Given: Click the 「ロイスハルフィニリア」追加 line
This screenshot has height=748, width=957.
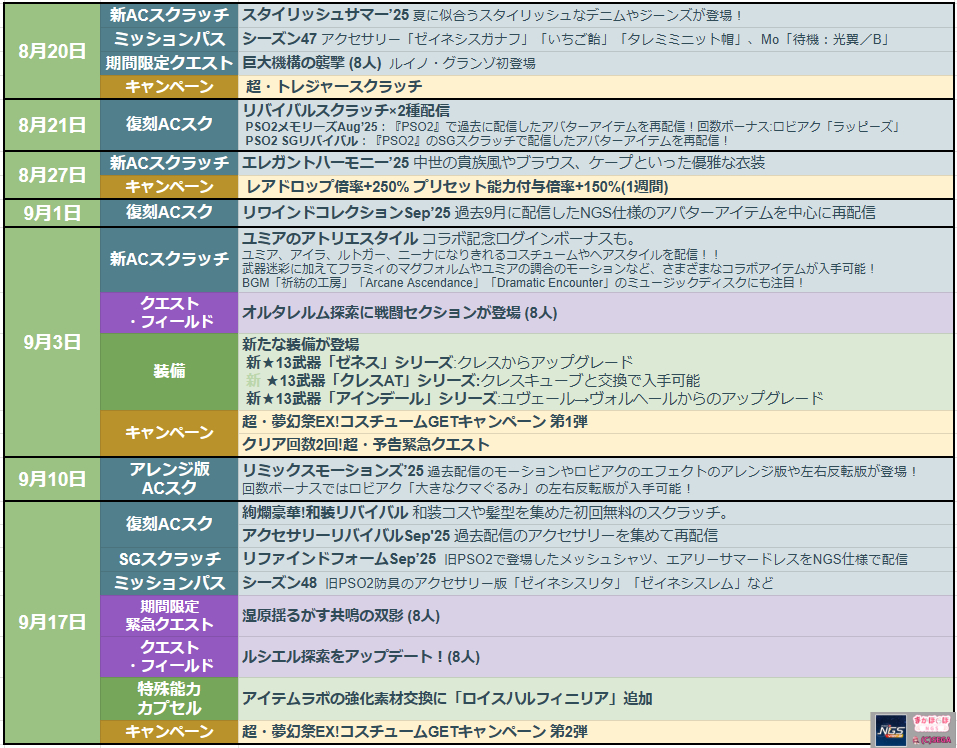Looking at the screenshot, I should click(x=447, y=699).
